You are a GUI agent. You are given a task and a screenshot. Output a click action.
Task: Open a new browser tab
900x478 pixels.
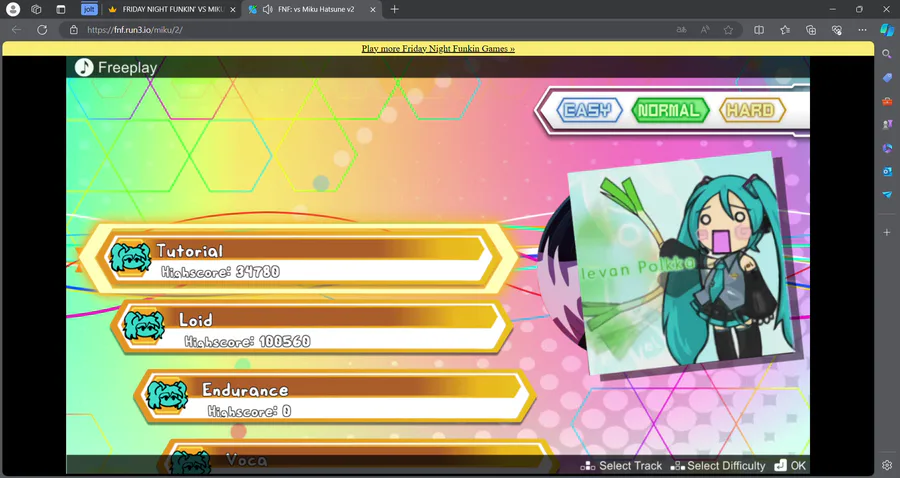[394, 9]
